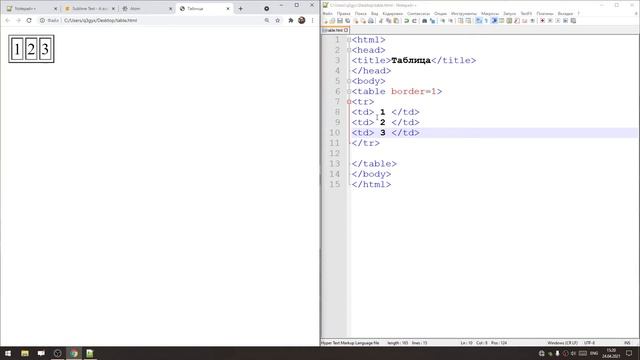Click the browser address bar URL

(x=100, y=20)
